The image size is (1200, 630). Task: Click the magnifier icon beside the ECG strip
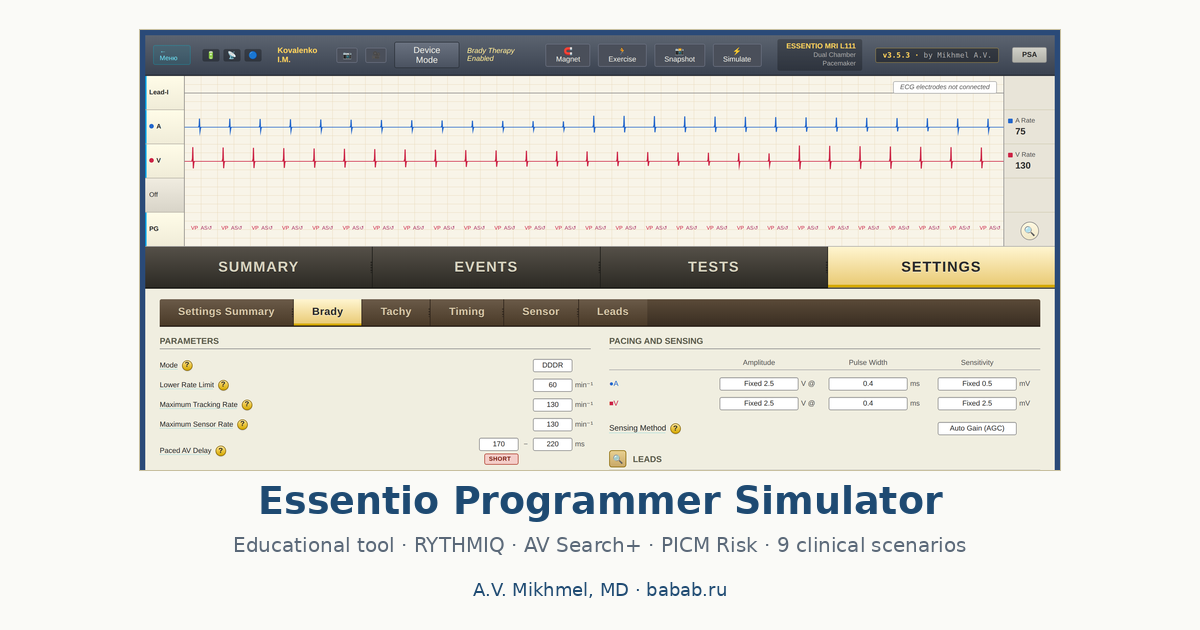click(x=1029, y=231)
